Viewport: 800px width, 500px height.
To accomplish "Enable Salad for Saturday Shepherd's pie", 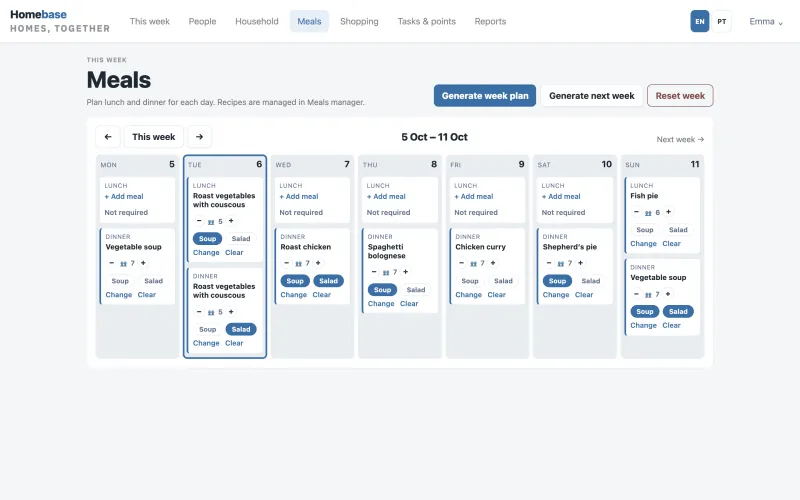I will point(591,281).
